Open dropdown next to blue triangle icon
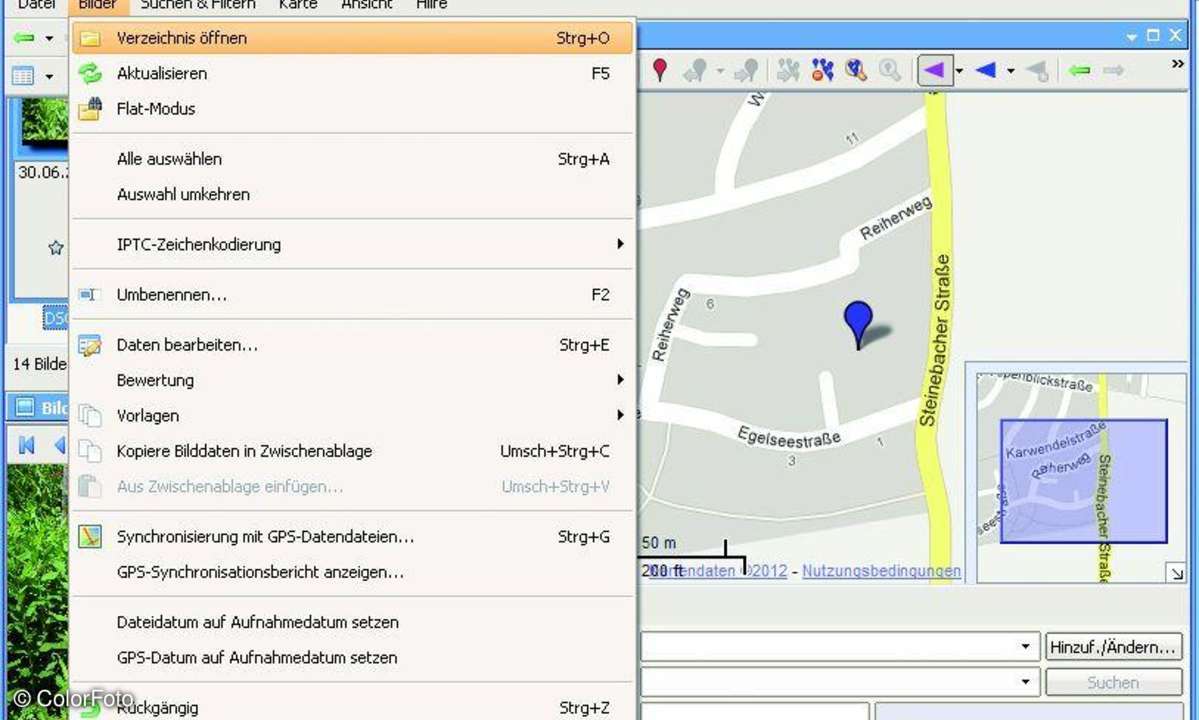 [1010, 71]
